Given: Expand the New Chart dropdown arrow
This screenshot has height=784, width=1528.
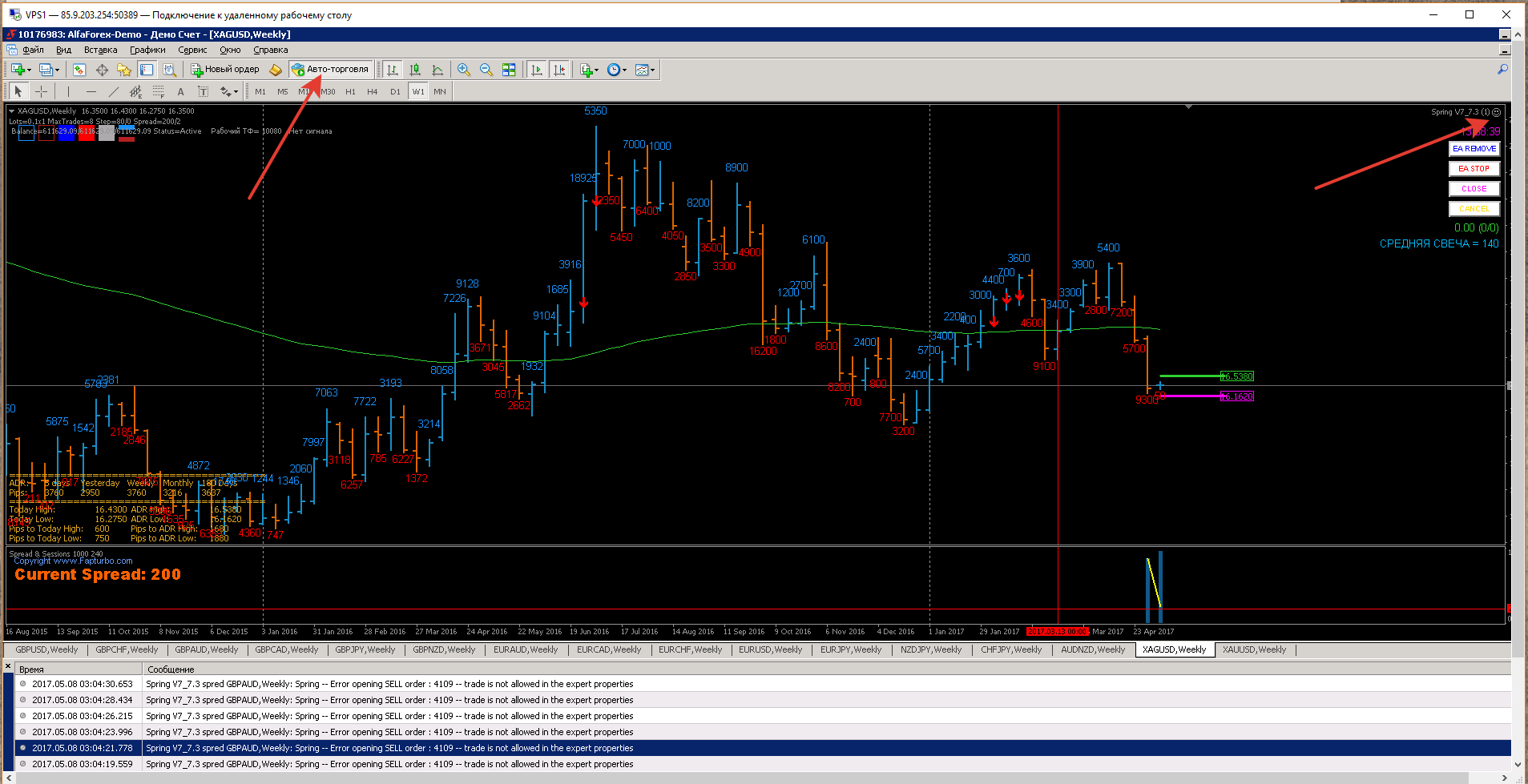Looking at the screenshot, I should coord(30,70).
